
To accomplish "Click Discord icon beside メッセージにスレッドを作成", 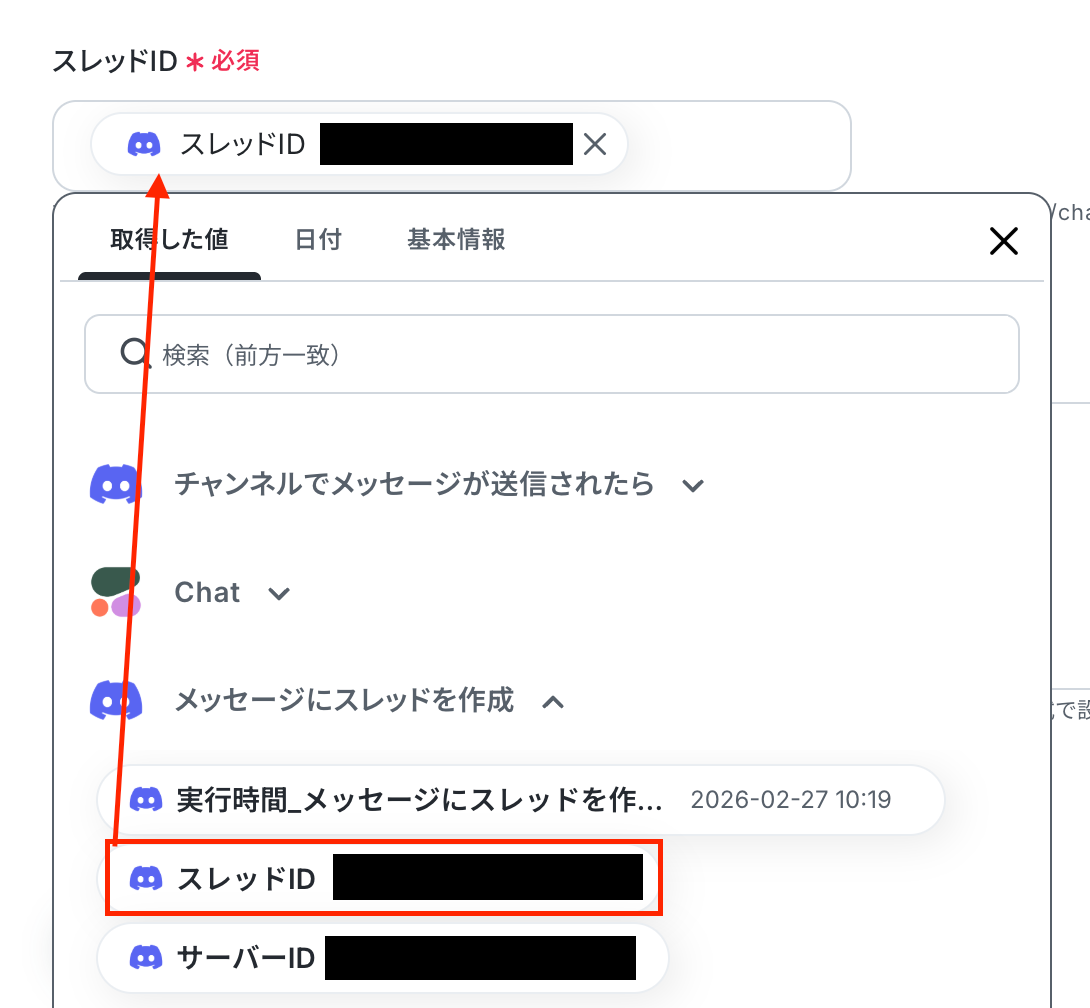I will click(x=116, y=700).
